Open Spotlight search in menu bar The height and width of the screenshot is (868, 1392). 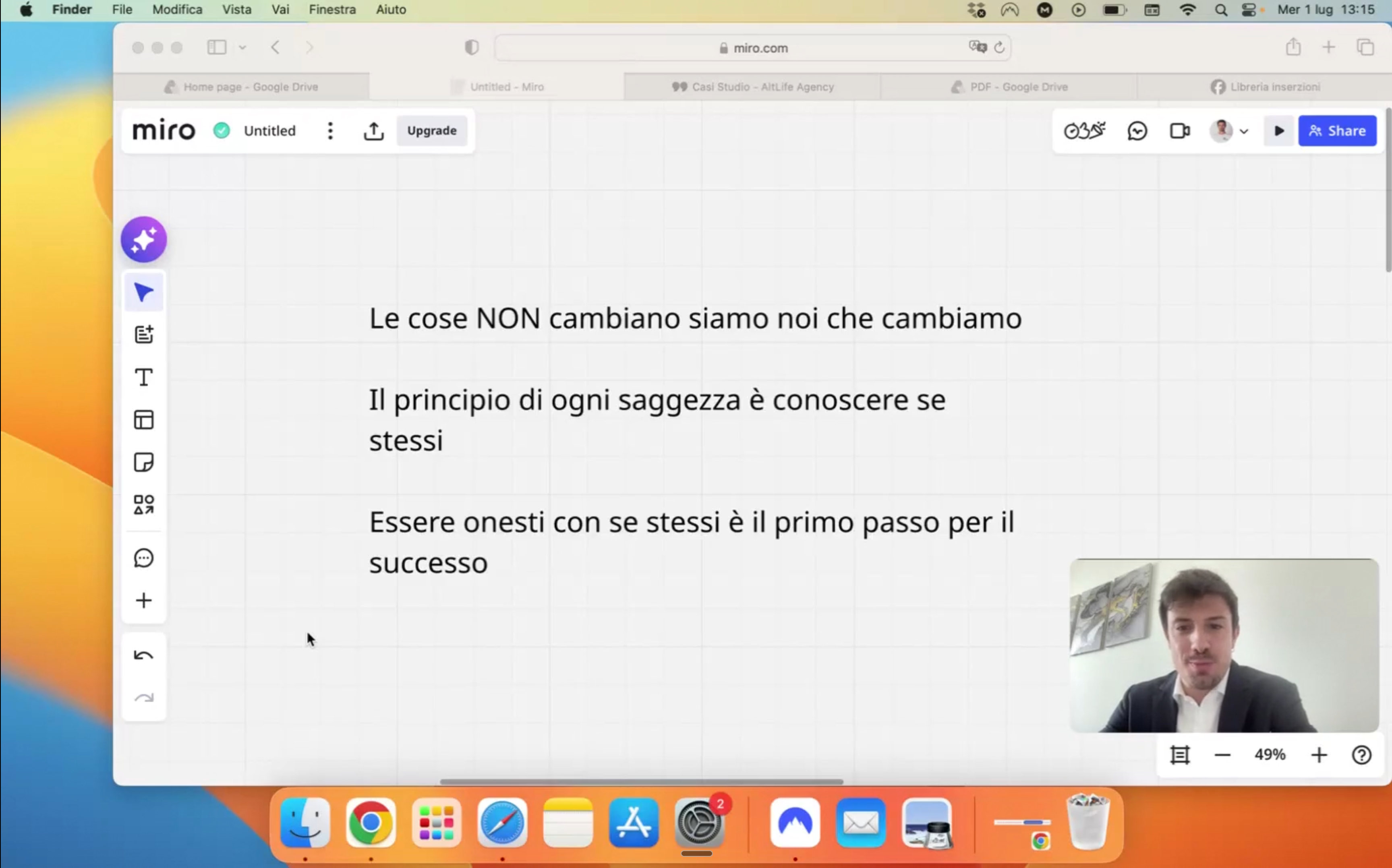(x=1221, y=10)
